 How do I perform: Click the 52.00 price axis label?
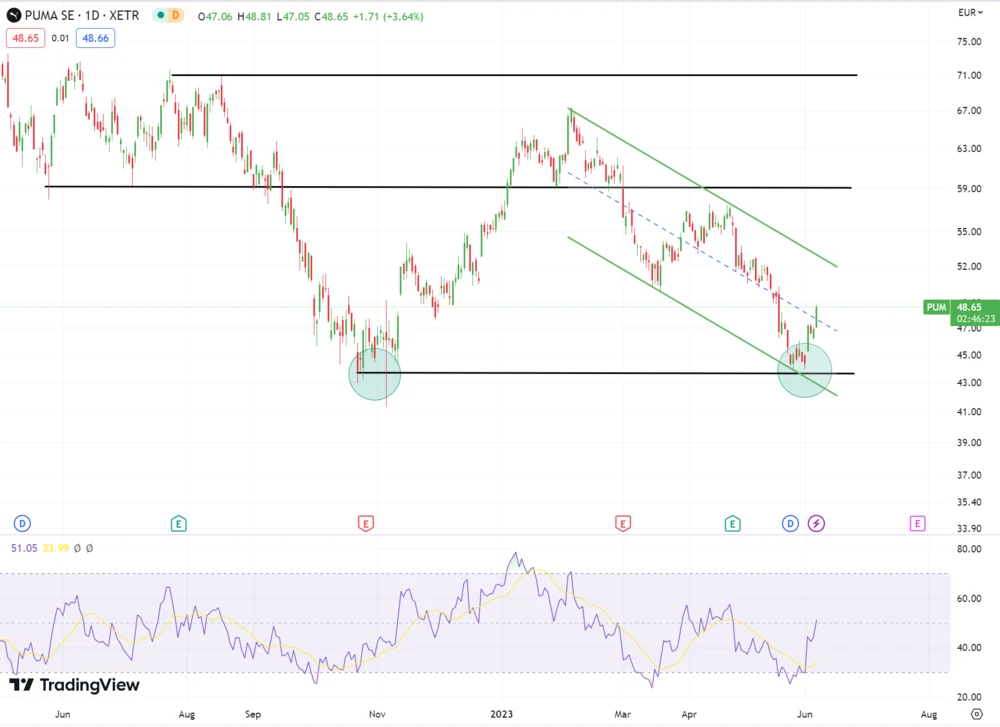click(x=969, y=266)
